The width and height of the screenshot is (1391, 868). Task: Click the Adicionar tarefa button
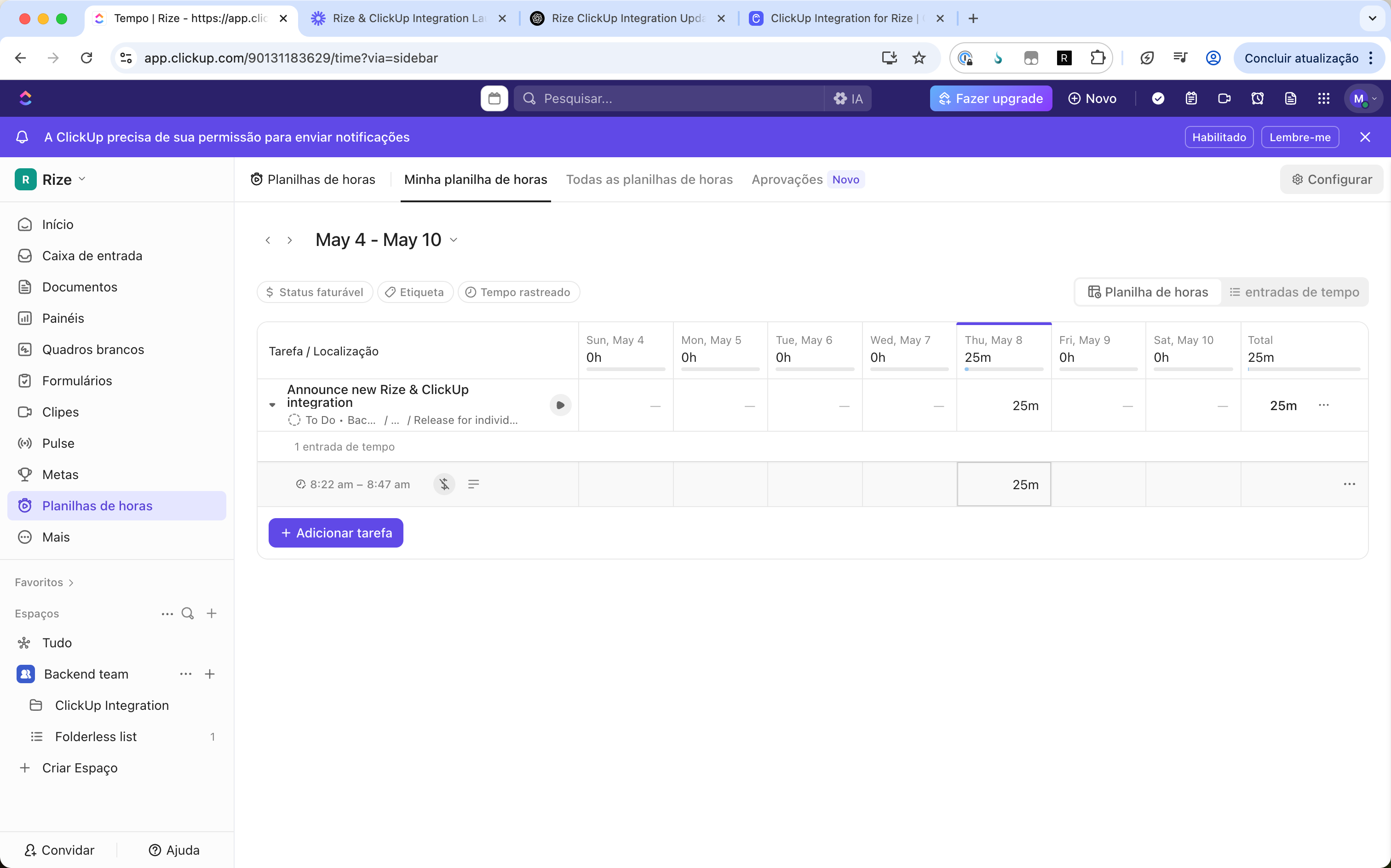point(335,532)
